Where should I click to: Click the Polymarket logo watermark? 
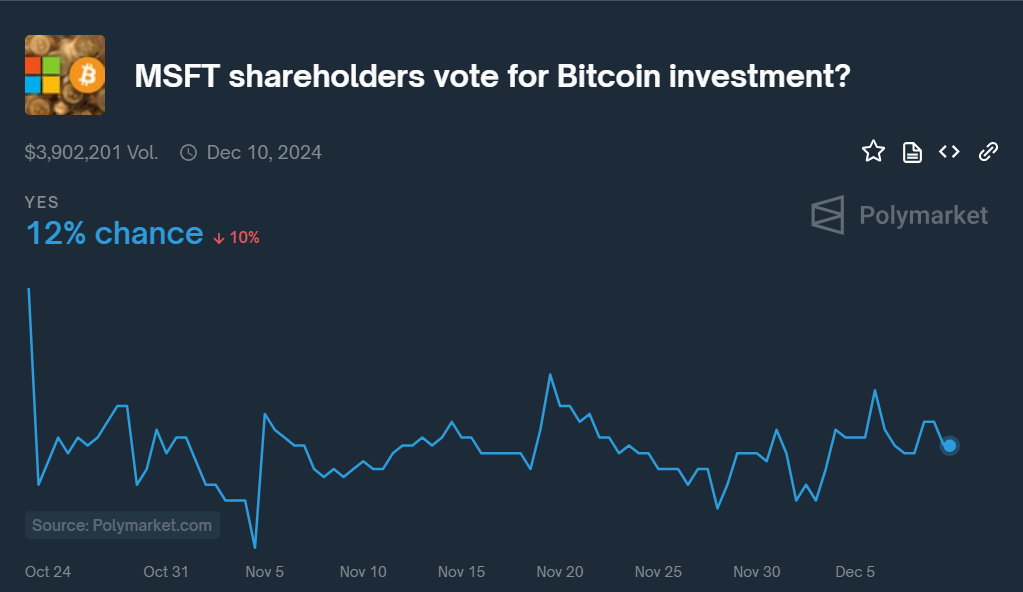click(x=899, y=215)
